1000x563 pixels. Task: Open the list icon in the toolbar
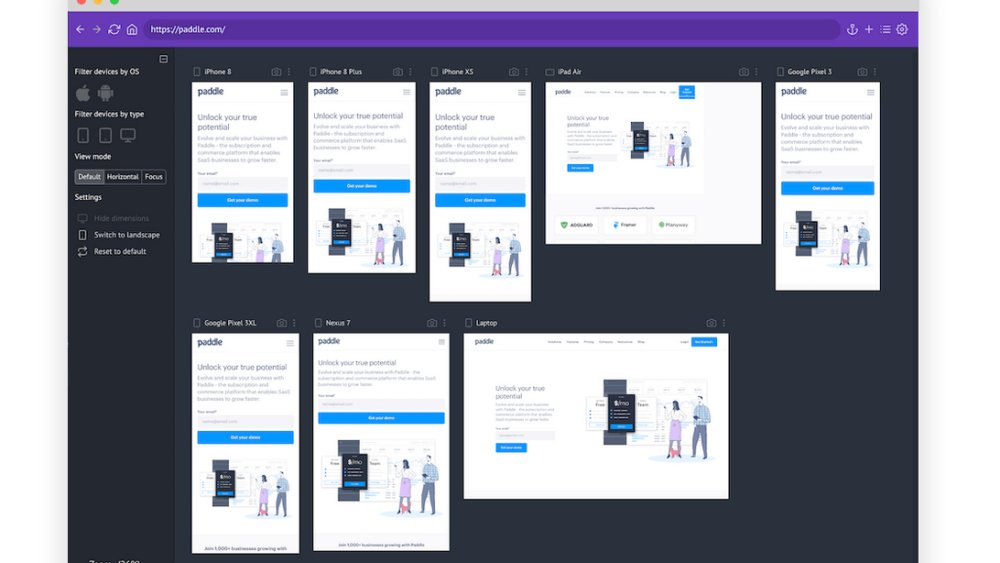pos(885,29)
